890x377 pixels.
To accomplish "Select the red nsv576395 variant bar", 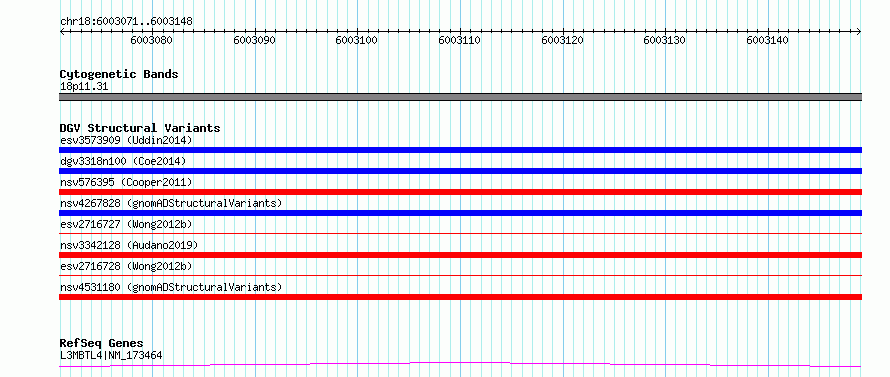I will pyautogui.click(x=460, y=192).
